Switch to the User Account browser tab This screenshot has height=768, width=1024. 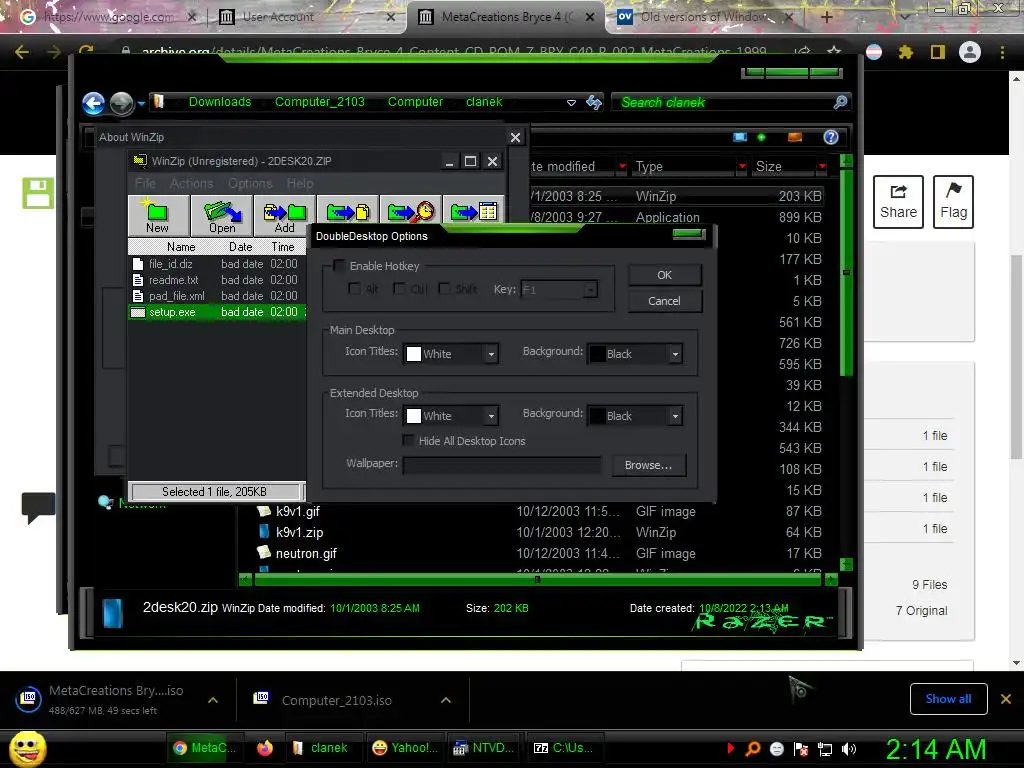(307, 17)
